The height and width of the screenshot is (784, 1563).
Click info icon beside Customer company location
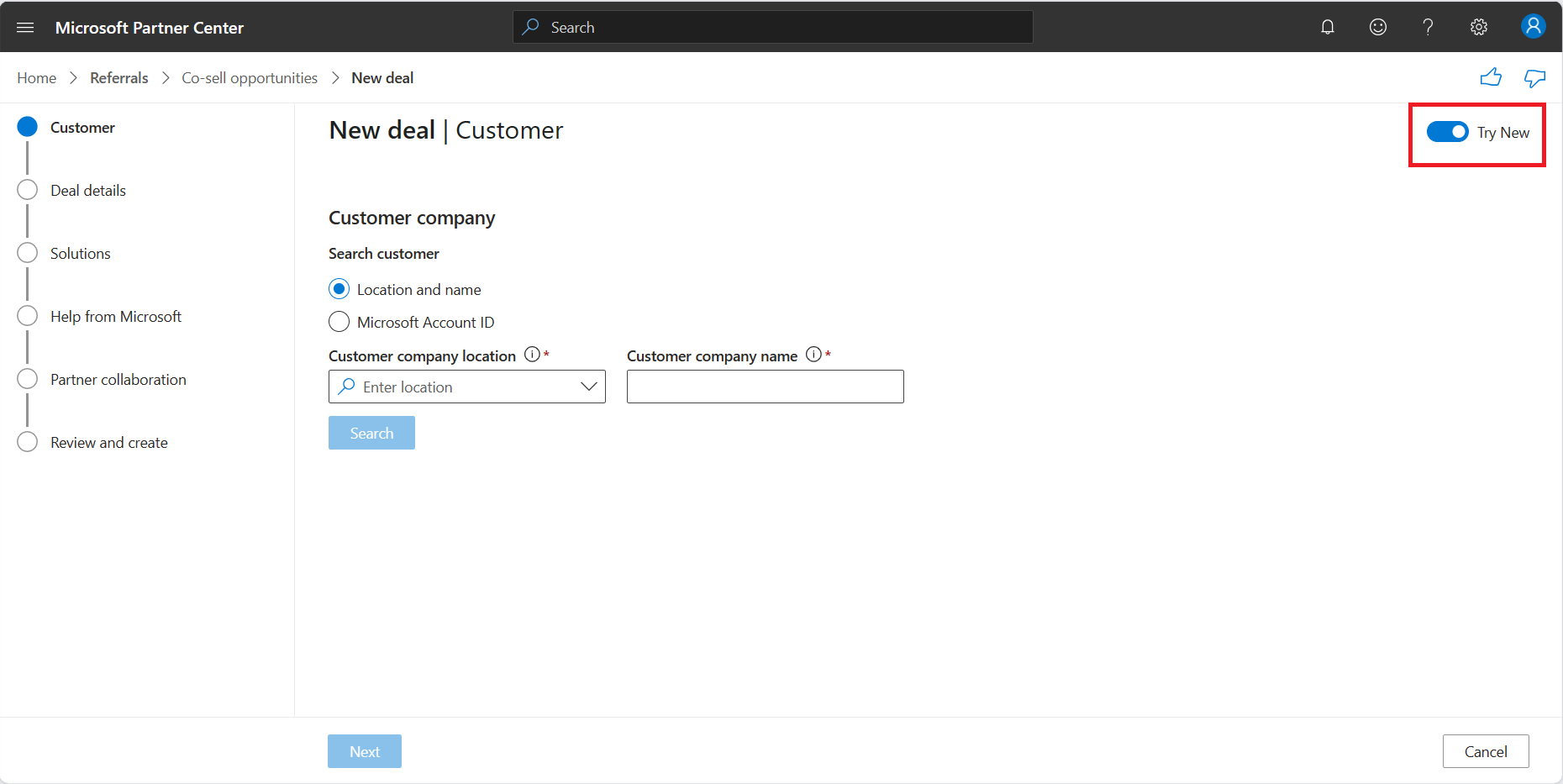click(x=532, y=354)
